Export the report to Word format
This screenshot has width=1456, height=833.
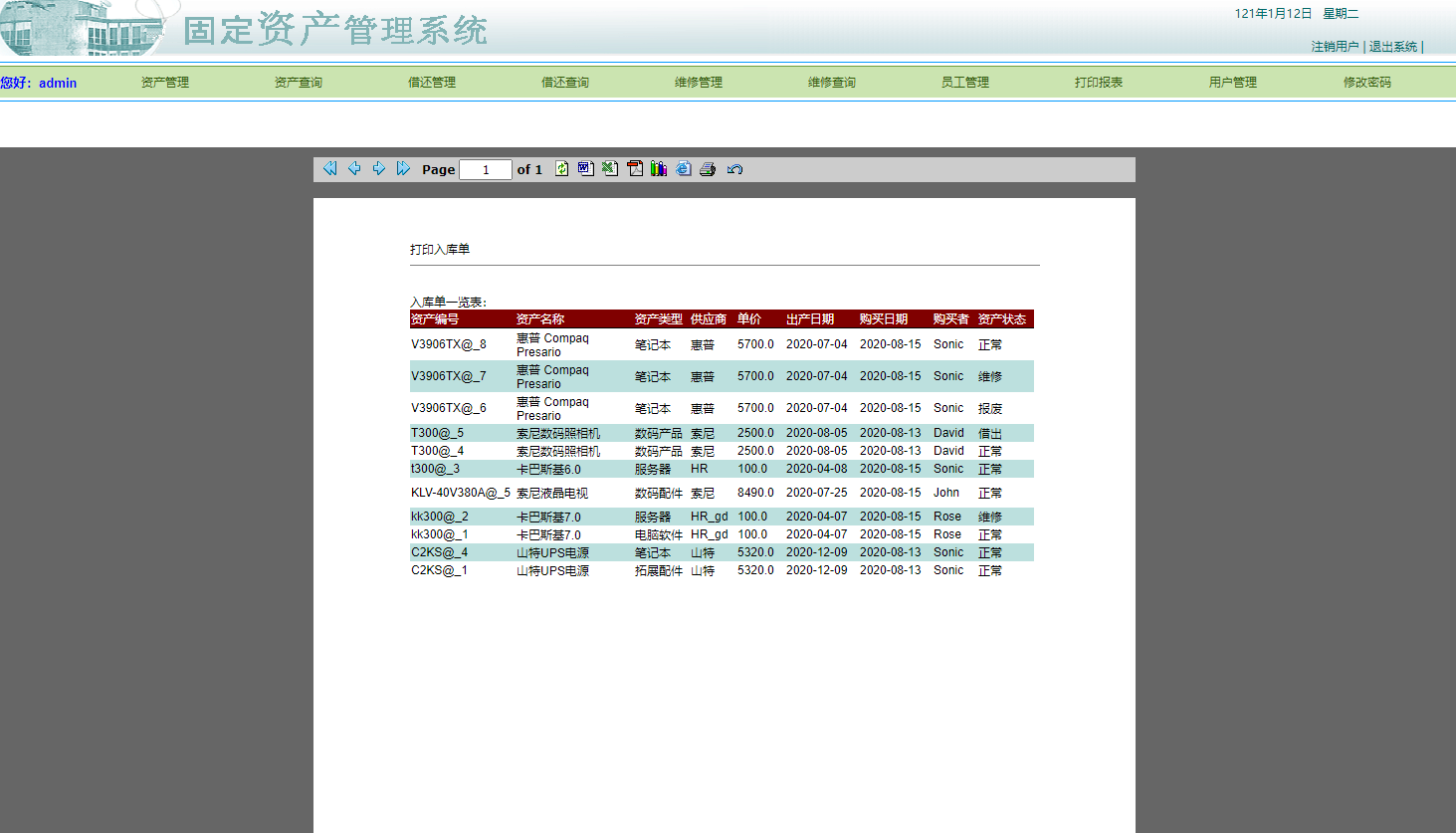586,168
